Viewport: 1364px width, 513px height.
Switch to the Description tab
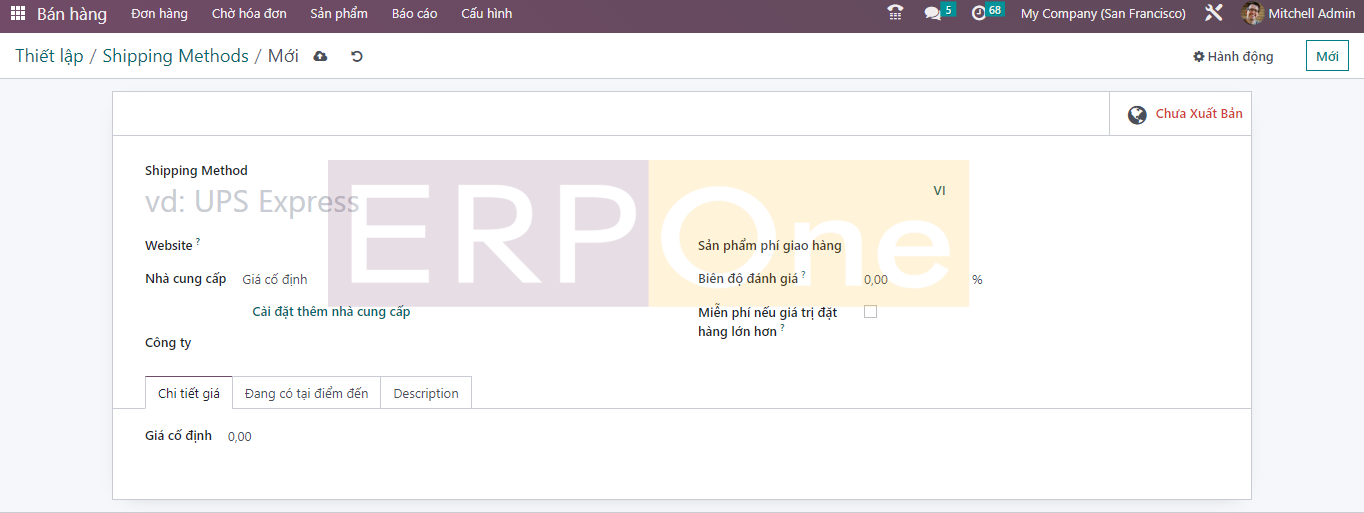click(x=426, y=393)
